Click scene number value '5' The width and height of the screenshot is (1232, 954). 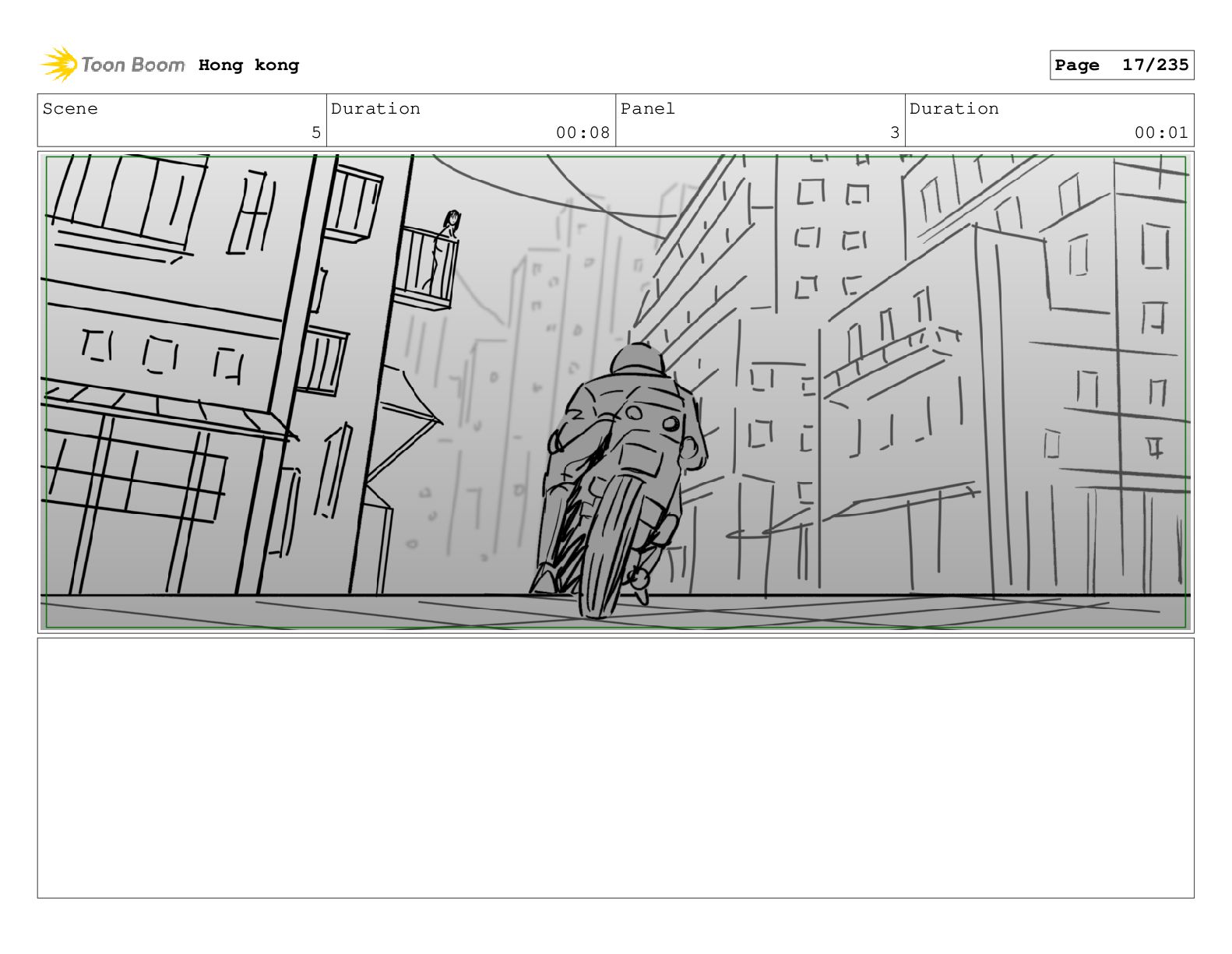[x=316, y=132]
